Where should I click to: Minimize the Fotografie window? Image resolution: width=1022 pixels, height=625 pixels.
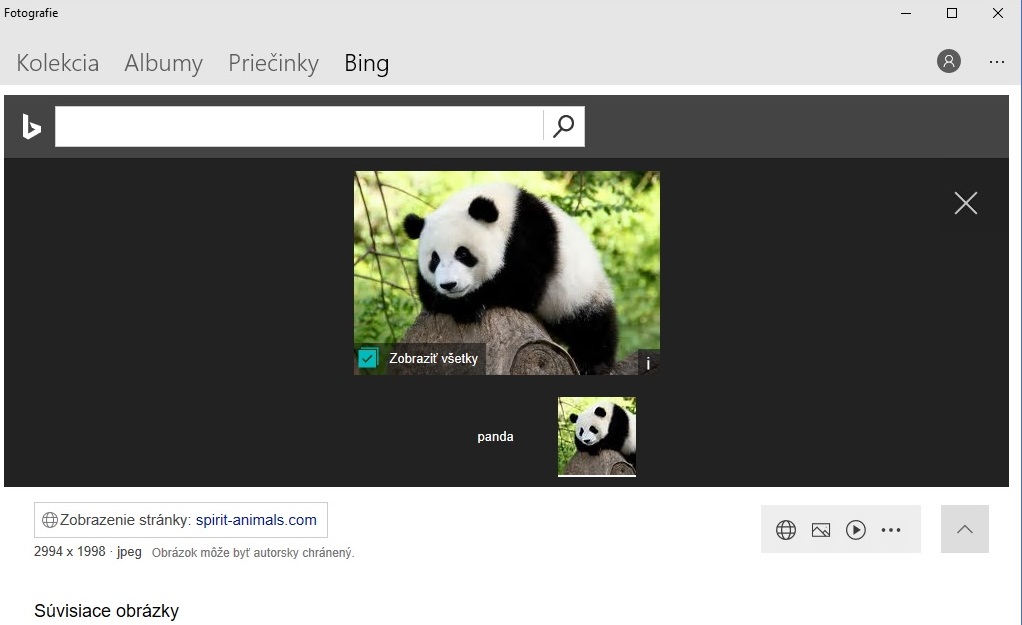click(906, 13)
